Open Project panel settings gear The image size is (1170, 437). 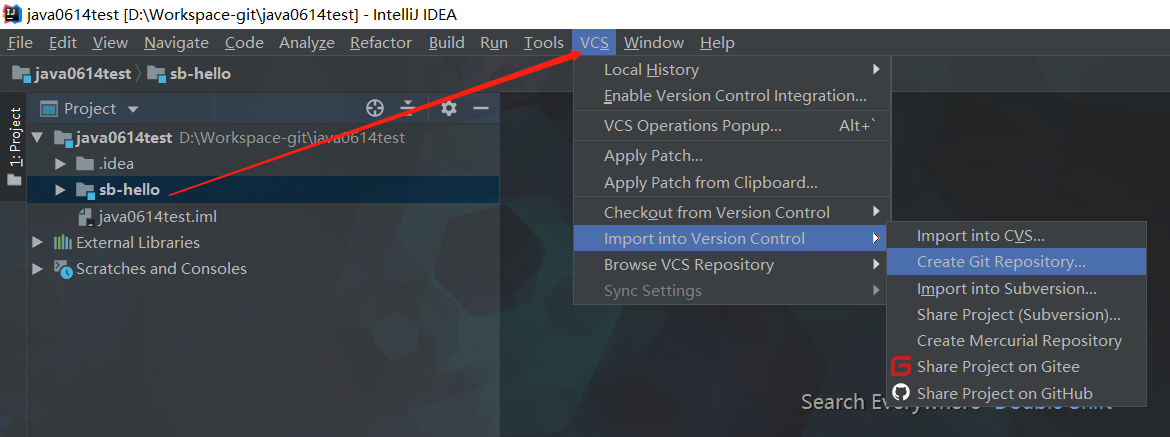449,108
